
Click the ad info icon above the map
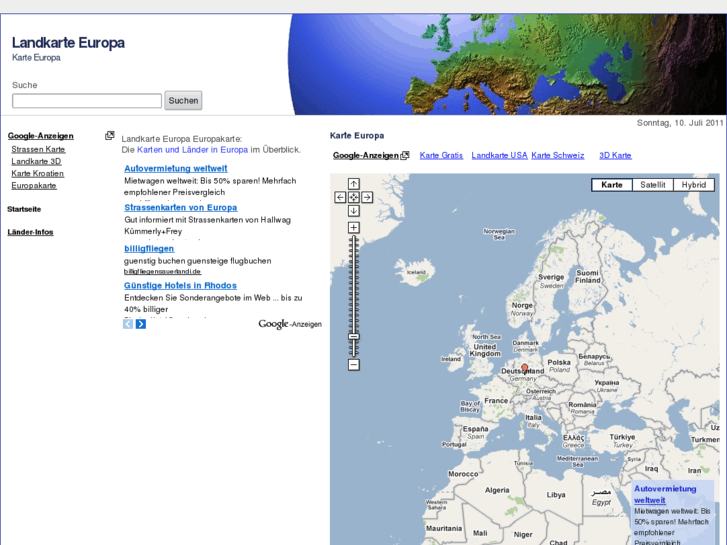point(405,155)
